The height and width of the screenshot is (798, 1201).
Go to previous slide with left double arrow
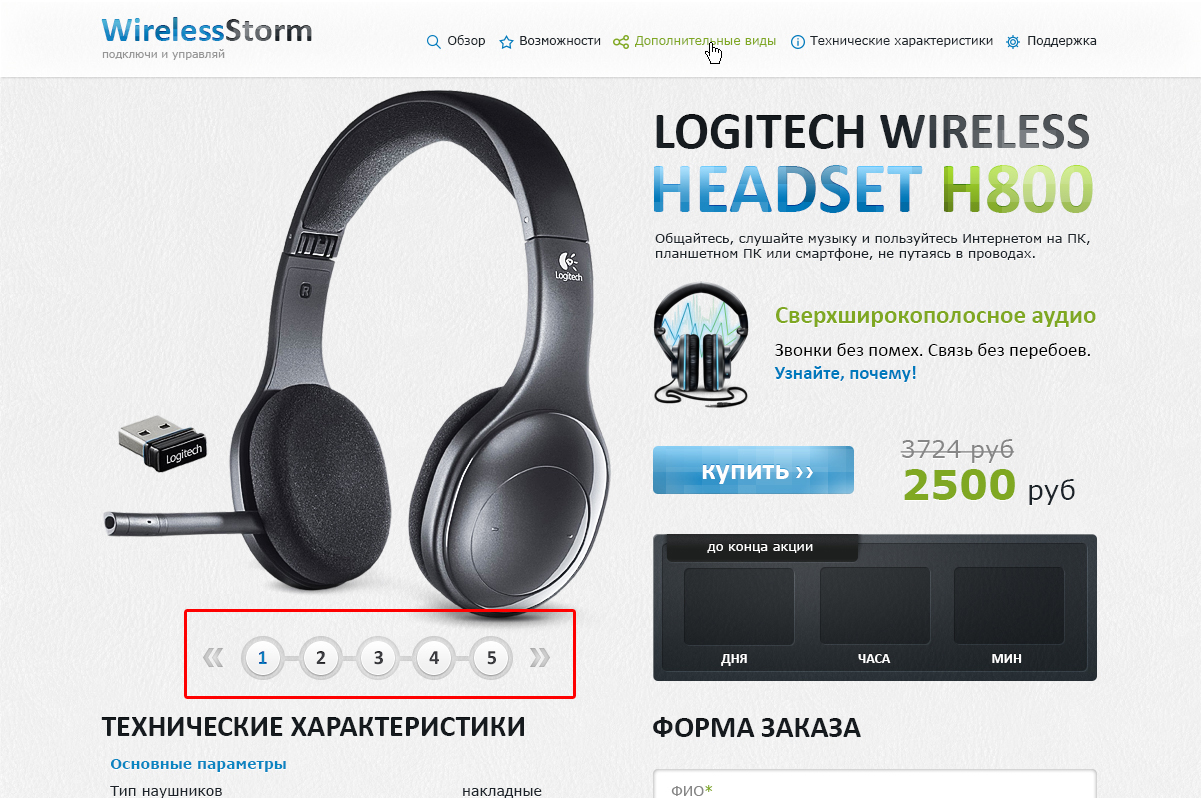point(213,657)
